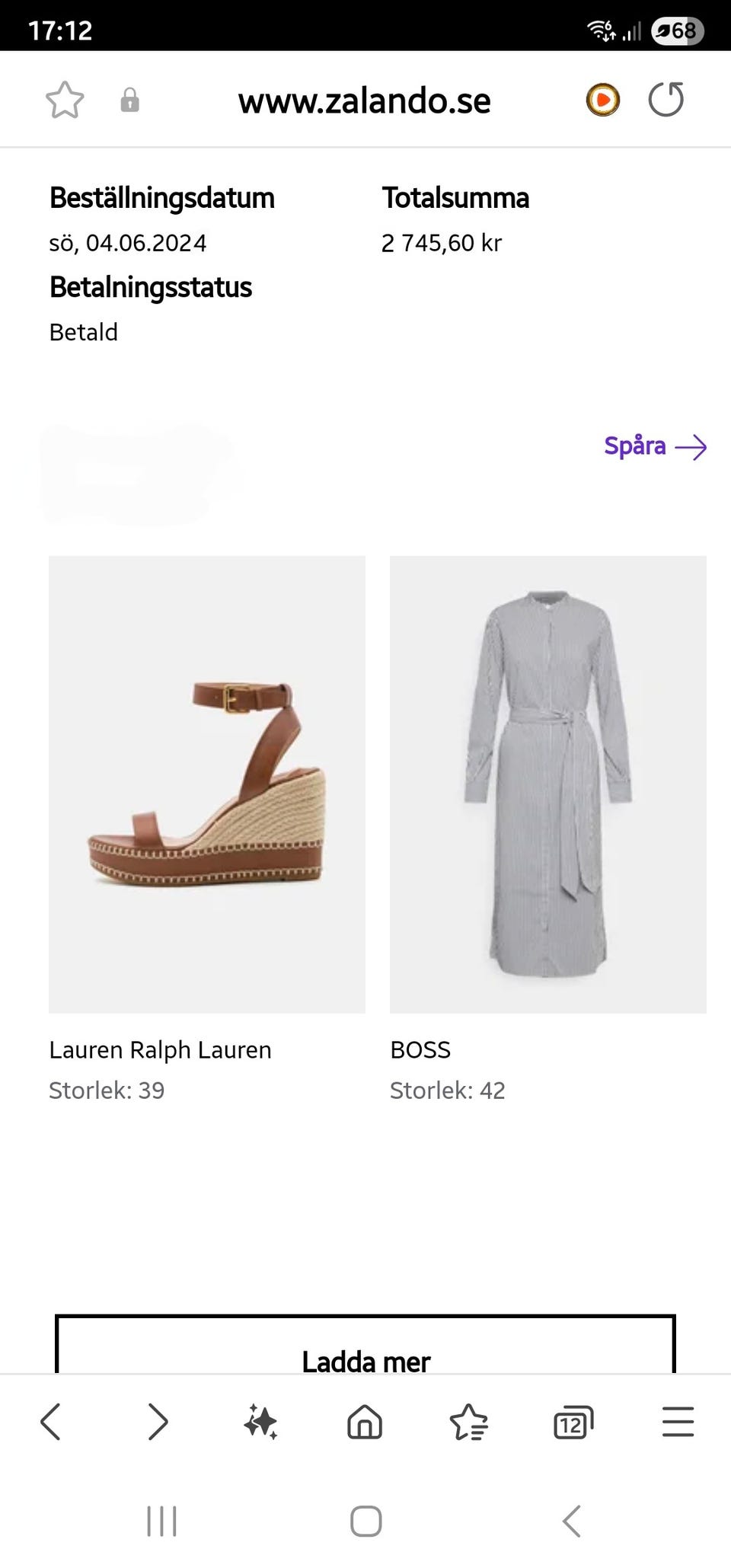Tap the Spåra tracking link

[655, 446]
